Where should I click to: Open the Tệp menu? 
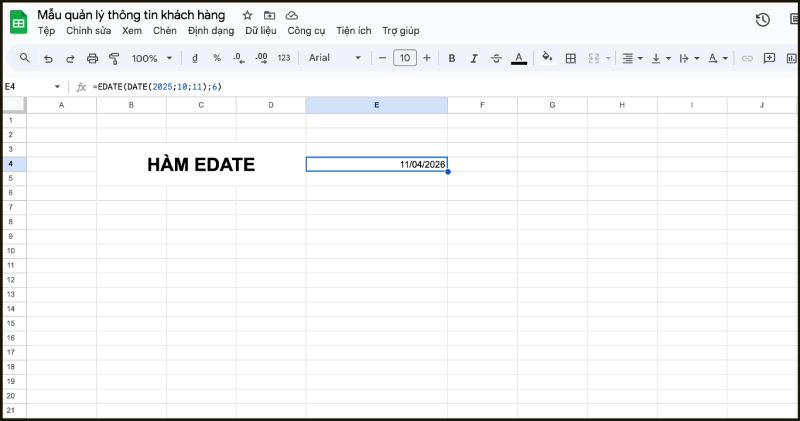(46, 31)
